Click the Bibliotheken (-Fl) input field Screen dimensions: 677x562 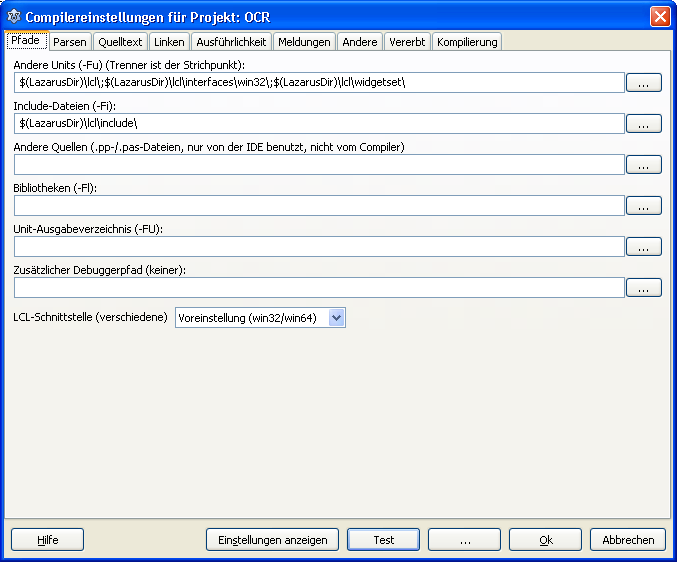point(319,206)
